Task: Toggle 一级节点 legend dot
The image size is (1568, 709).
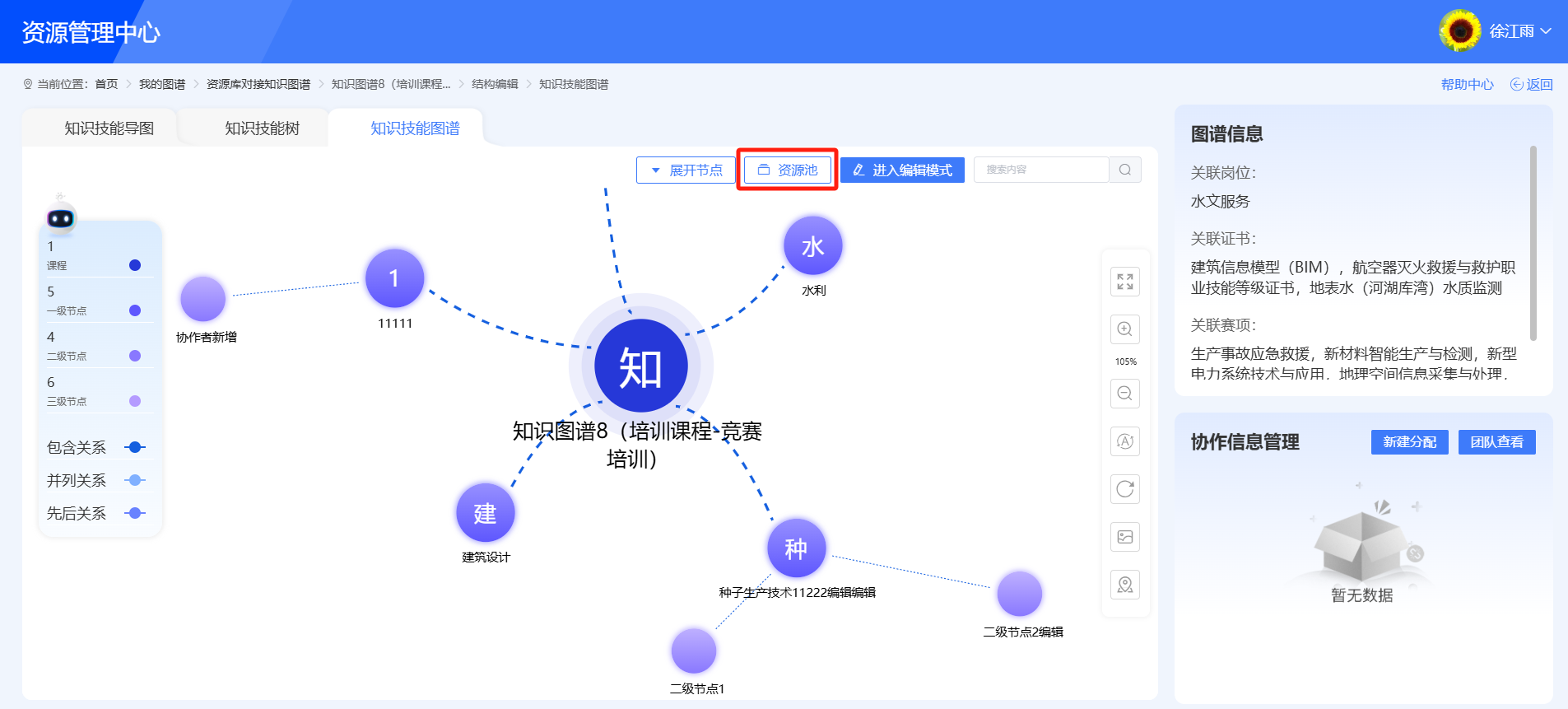Action: pyautogui.click(x=135, y=310)
